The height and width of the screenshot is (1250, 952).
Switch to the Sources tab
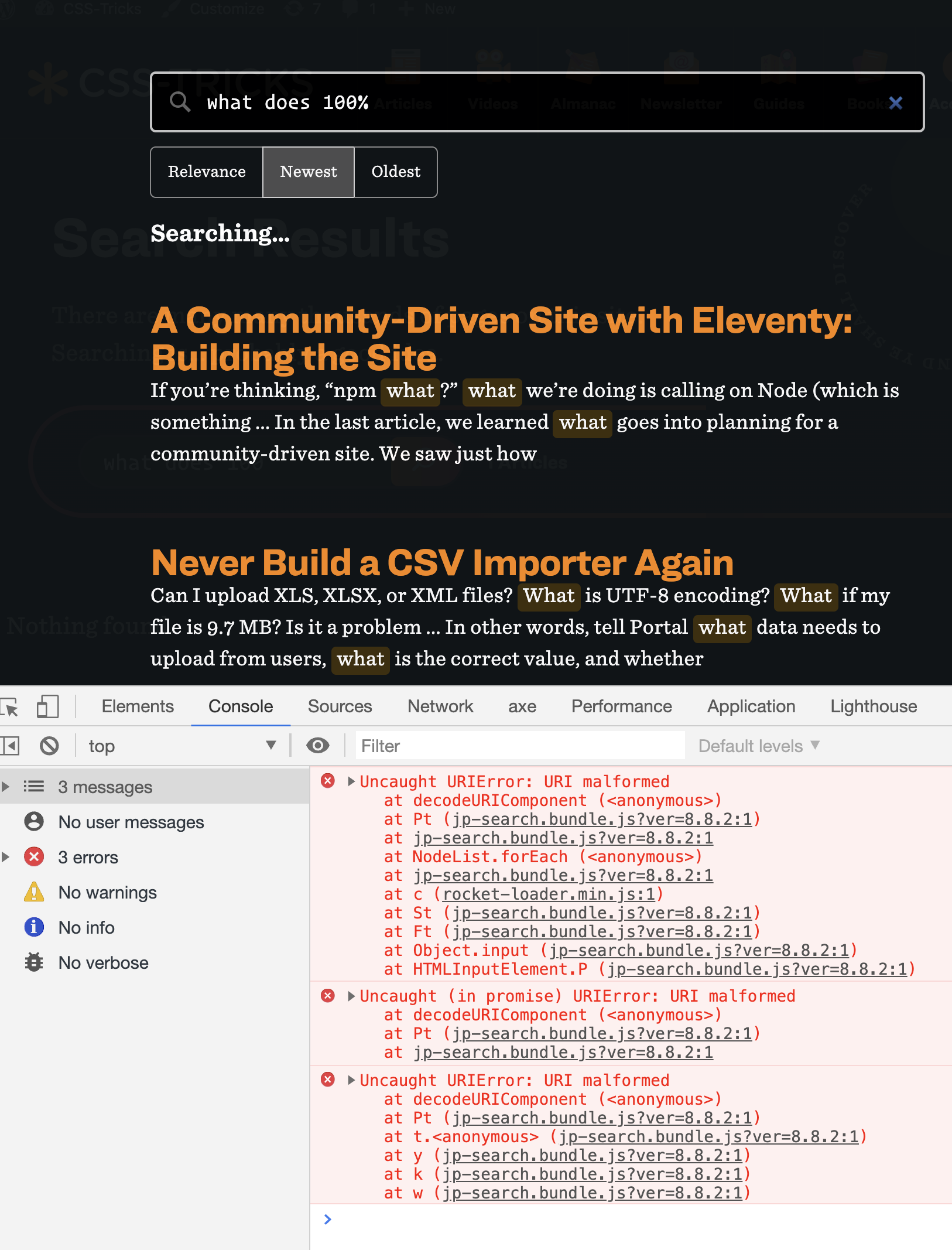pos(340,706)
